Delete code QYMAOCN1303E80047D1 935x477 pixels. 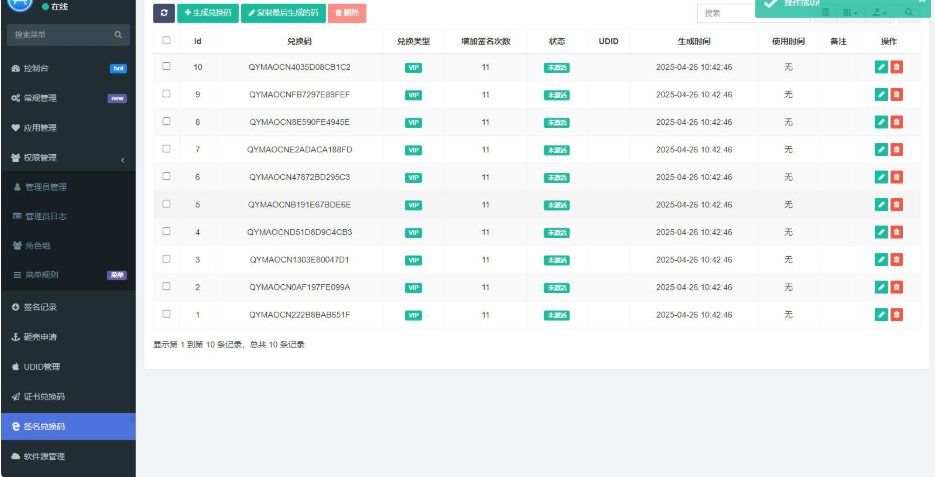[896, 259]
